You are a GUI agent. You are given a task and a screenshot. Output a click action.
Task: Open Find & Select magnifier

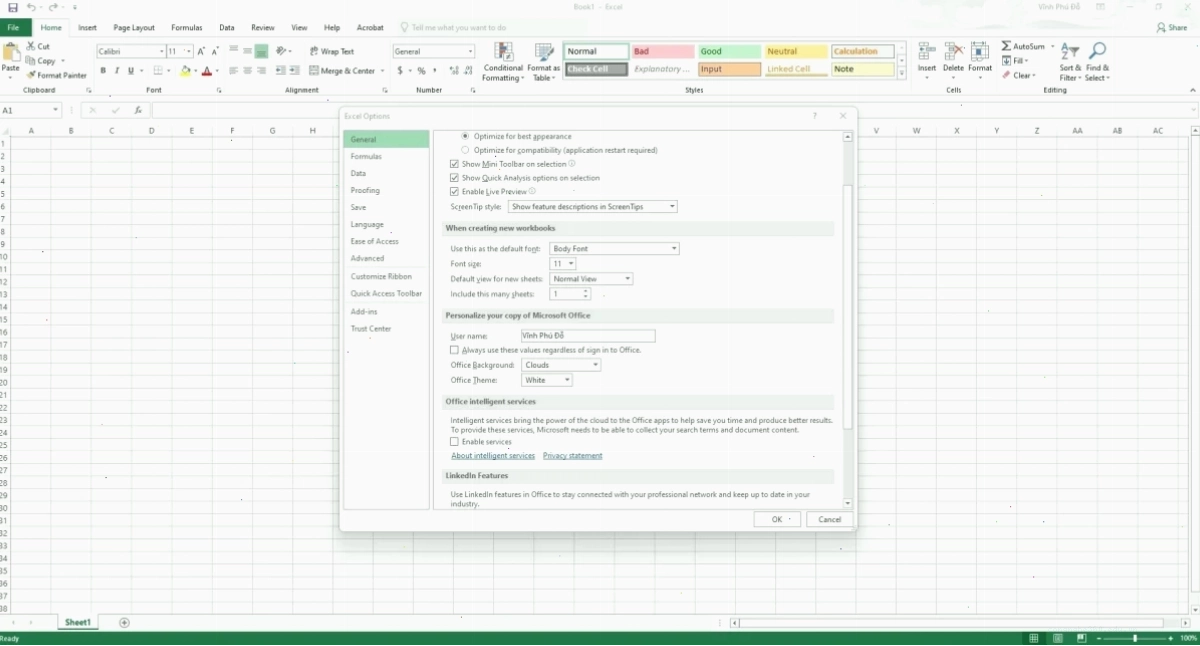(1097, 62)
